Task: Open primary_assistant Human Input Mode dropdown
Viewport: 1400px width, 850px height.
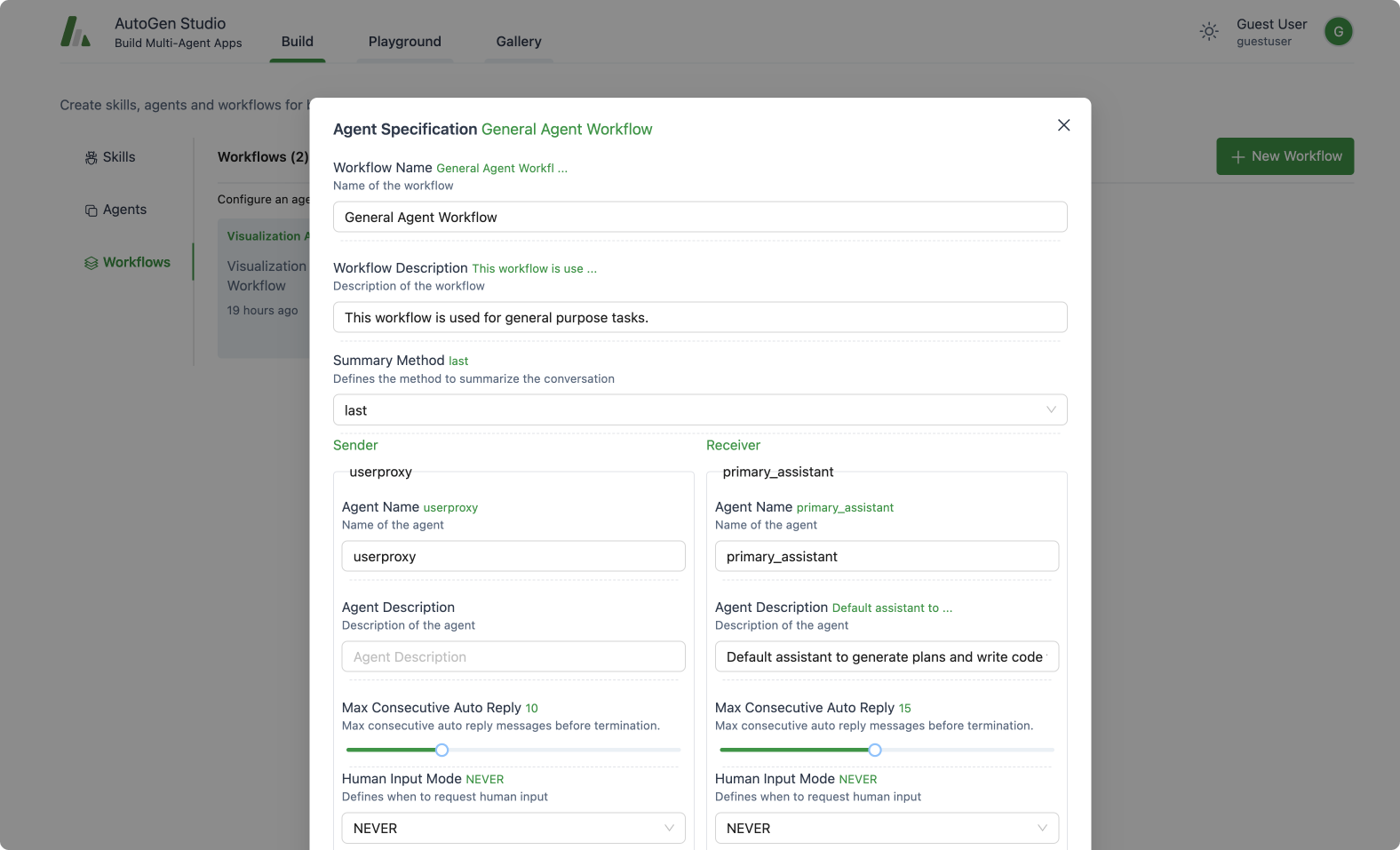Action: click(x=886, y=828)
